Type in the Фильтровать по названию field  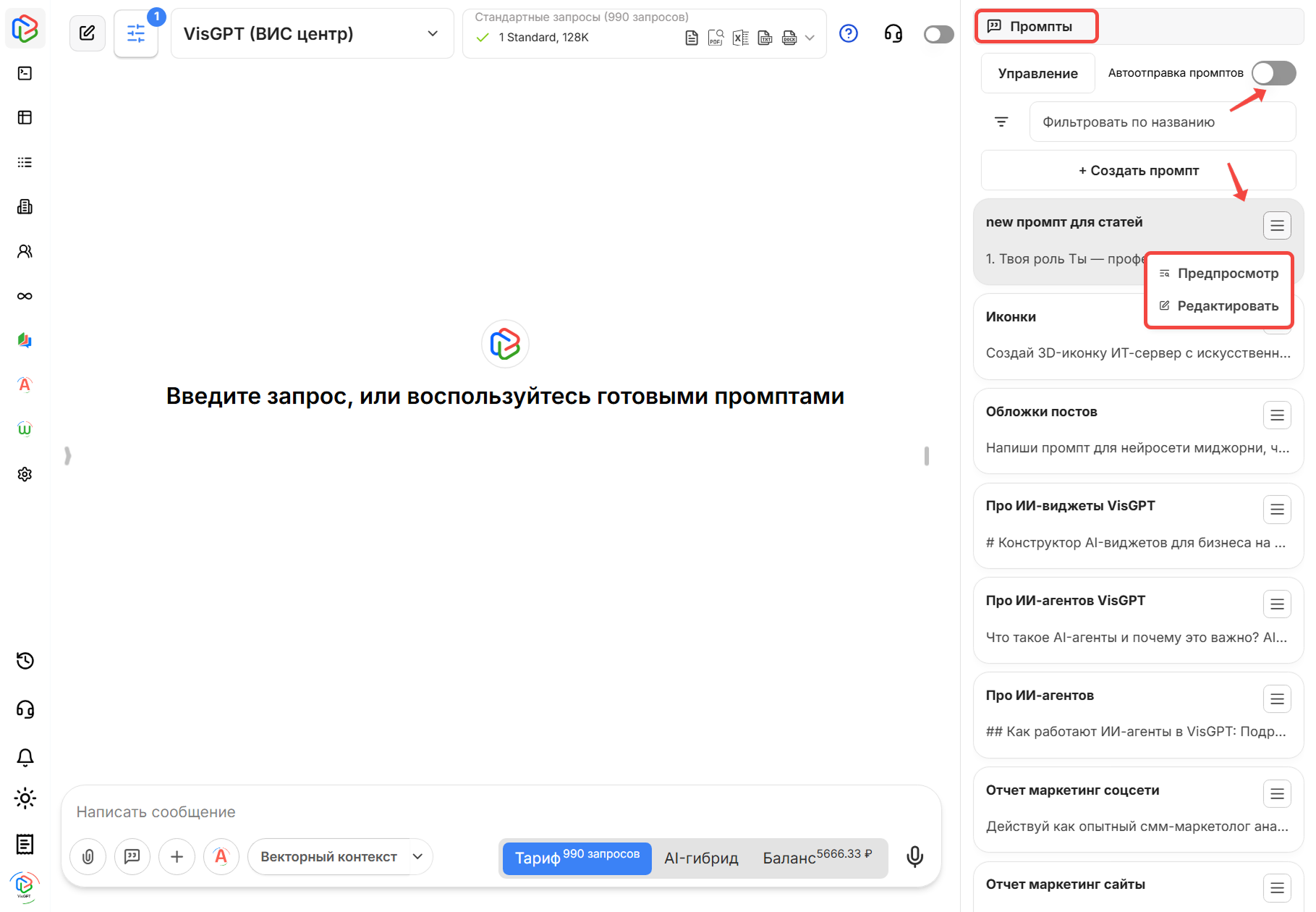point(1162,122)
